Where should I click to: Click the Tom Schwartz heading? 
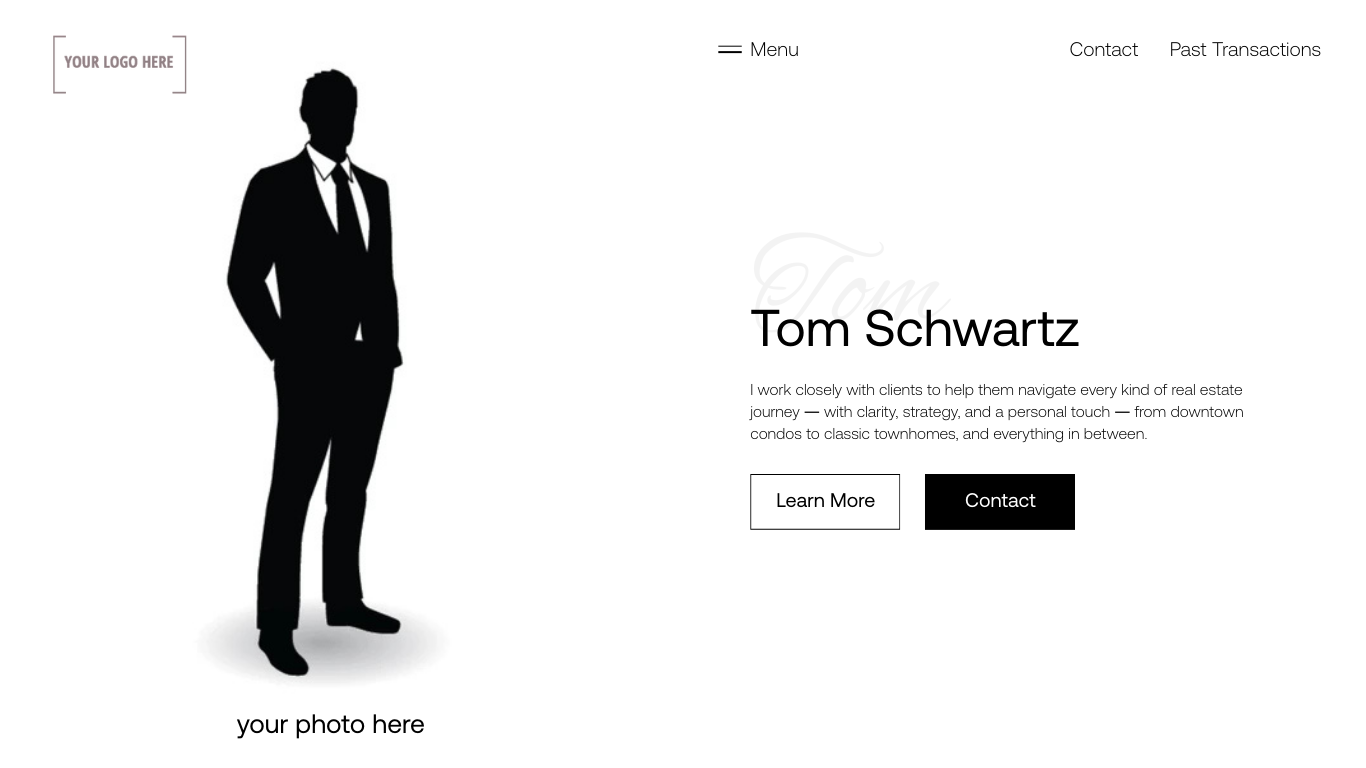click(914, 329)
